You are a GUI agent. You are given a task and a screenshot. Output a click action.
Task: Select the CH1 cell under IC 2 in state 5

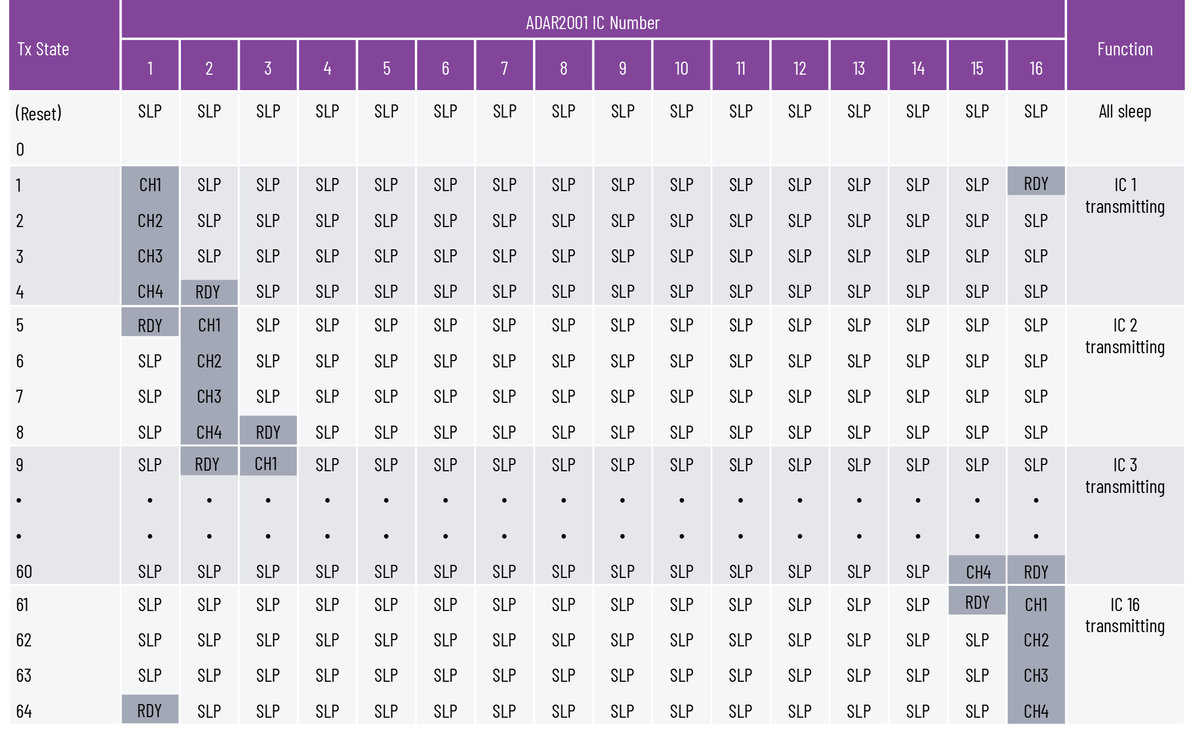(209, 325)
